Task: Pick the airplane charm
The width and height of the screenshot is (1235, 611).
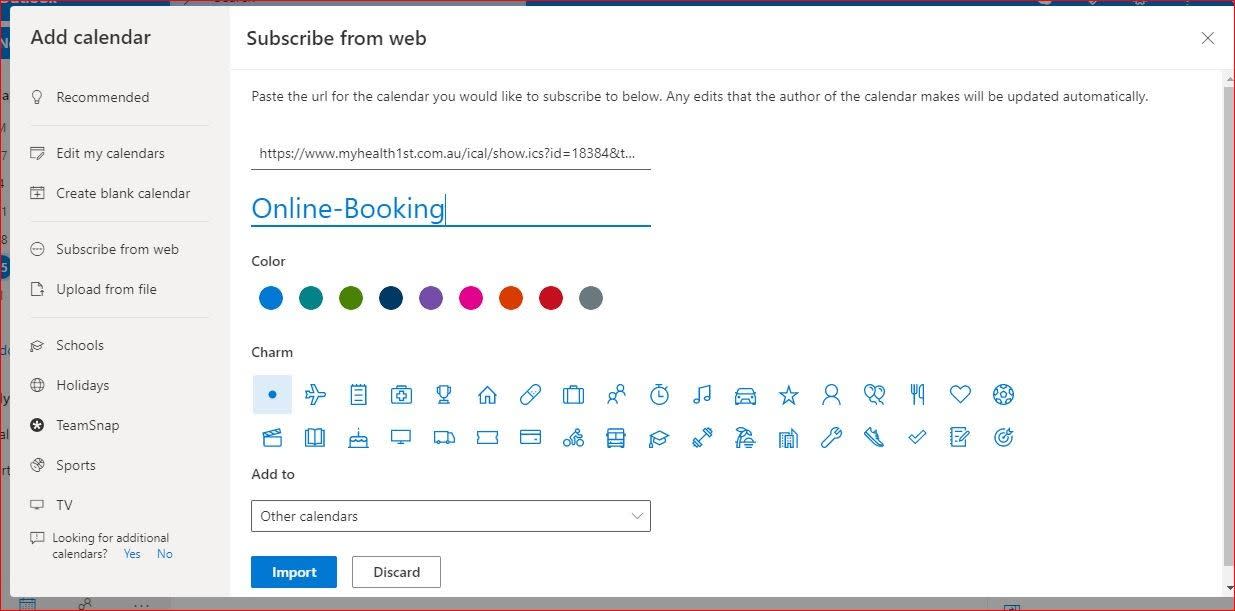Action: click(x=315, y=395)
